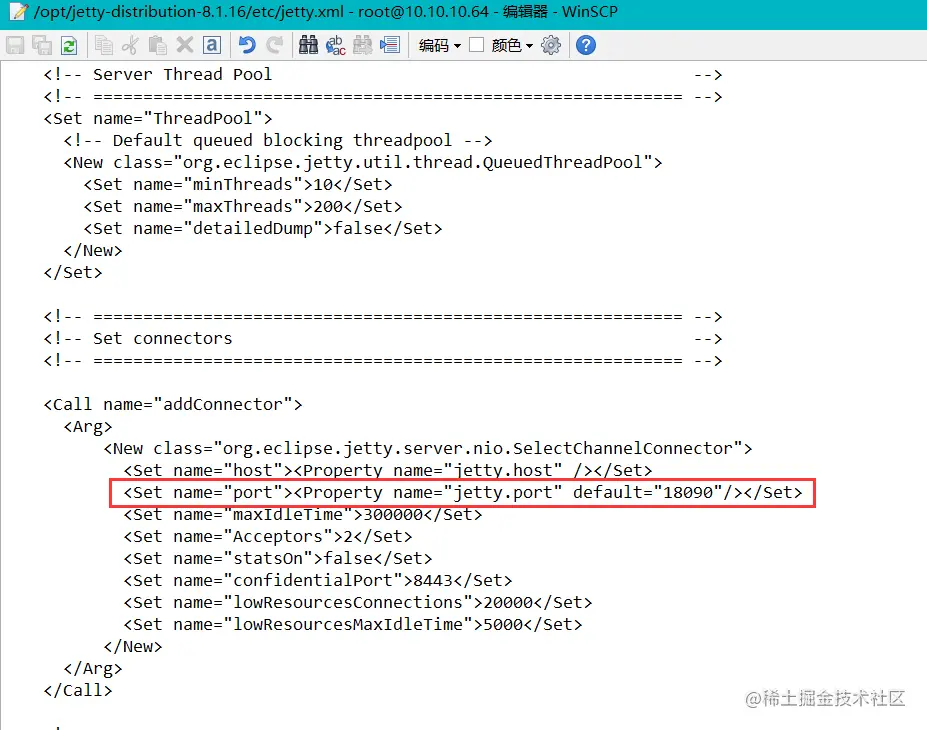Click the Save file icon
Viewport: 927px width, 730px height.
[15, 46]
